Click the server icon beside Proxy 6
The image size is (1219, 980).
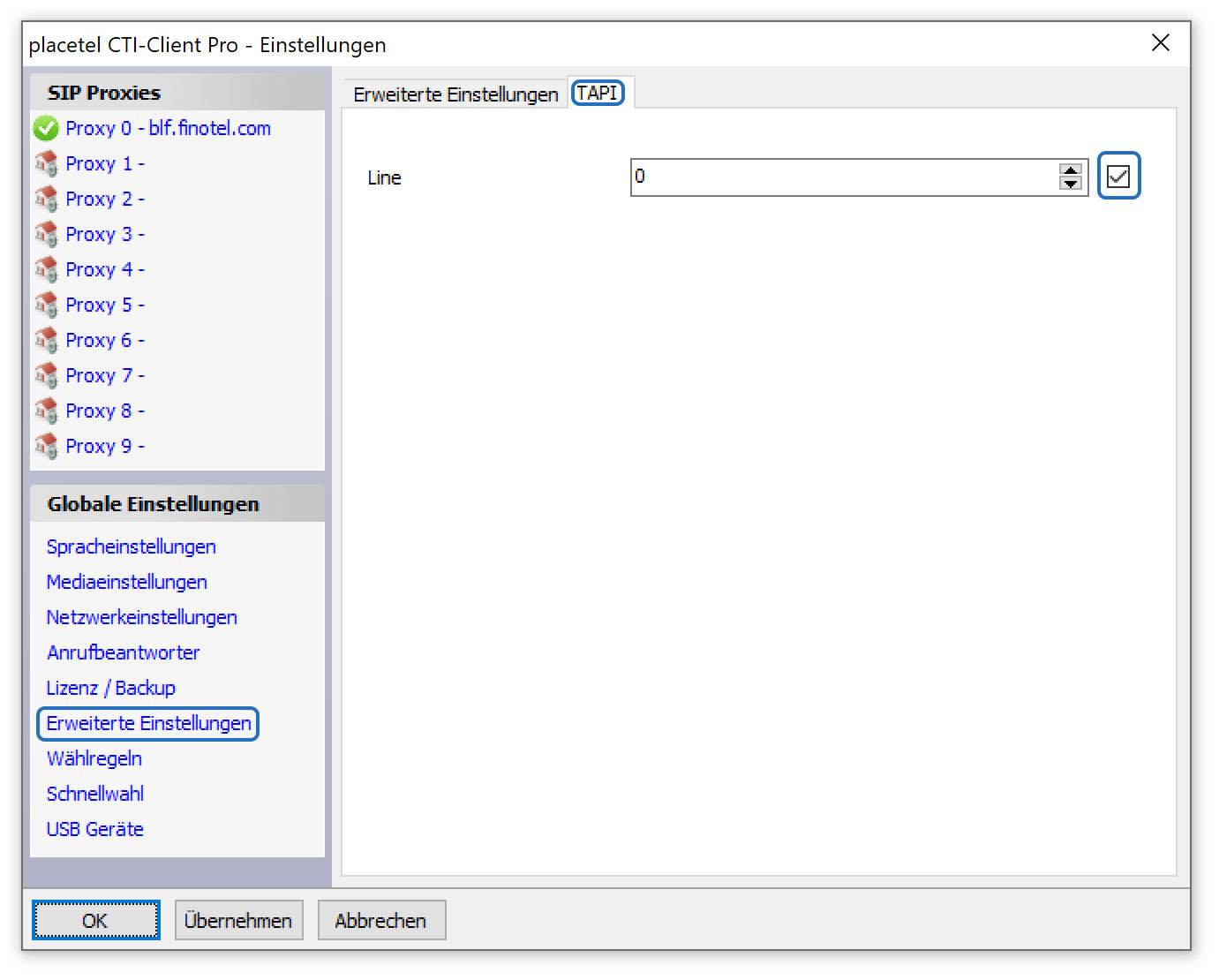(46, 341)
